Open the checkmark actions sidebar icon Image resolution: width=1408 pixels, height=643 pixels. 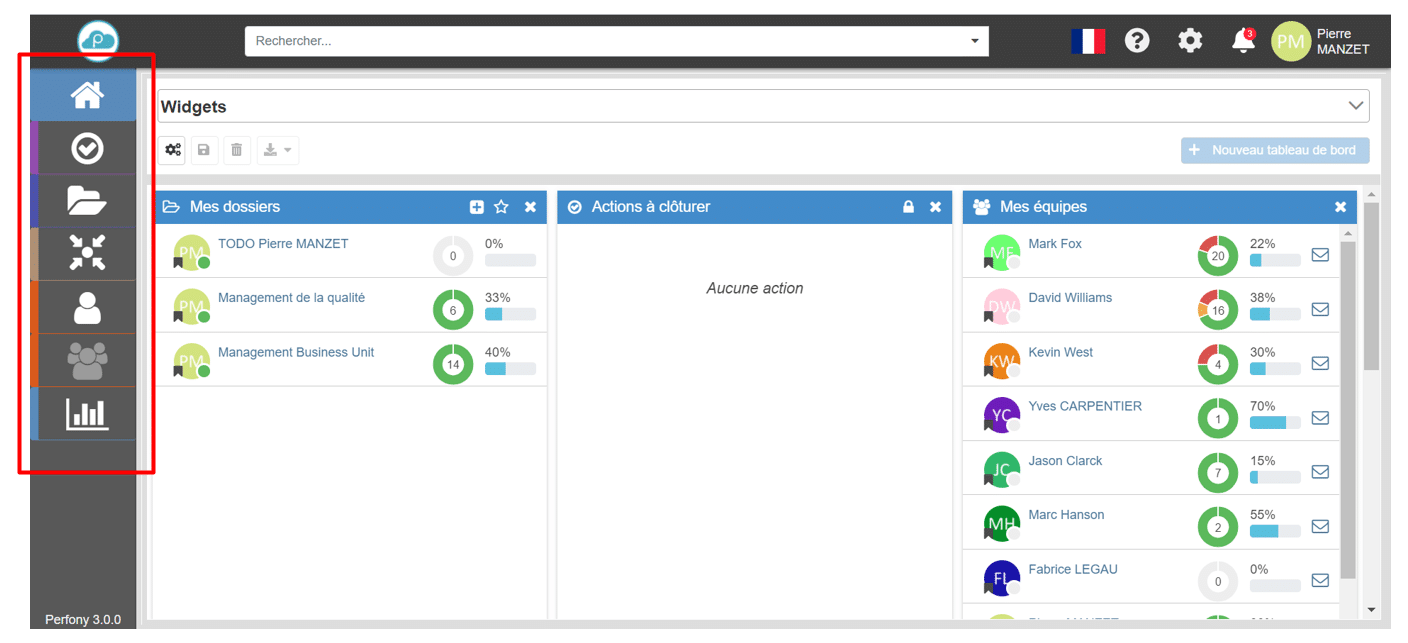point(87,149)
